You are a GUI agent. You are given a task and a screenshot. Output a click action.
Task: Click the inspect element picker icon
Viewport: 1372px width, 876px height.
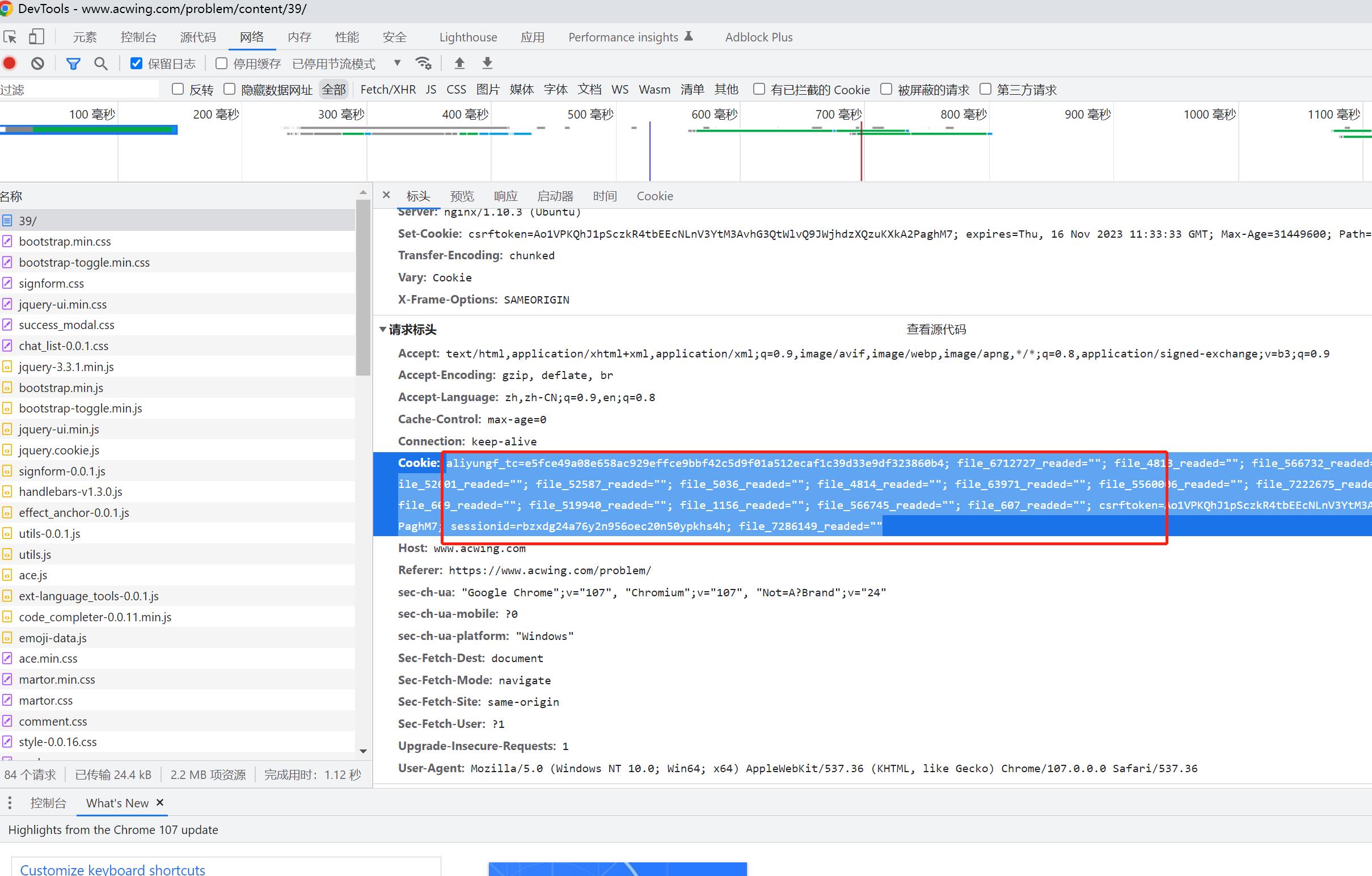pos(10,37)
